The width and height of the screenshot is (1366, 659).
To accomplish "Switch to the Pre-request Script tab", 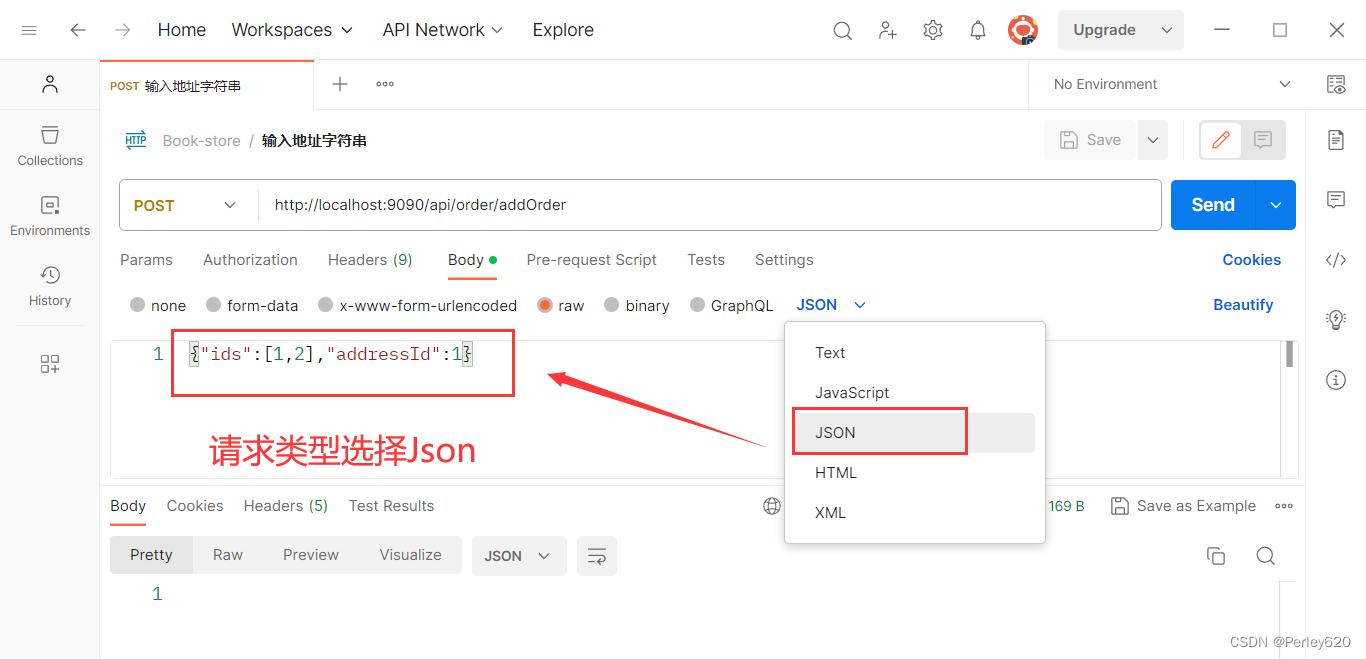I will (x=592, y=260).
